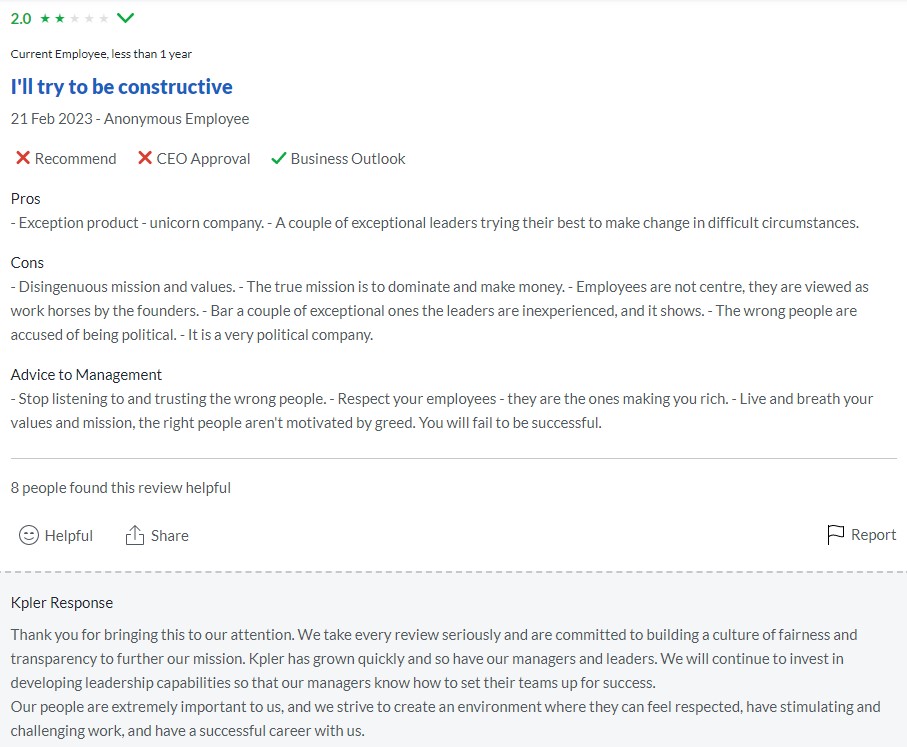907x747 pixels.
Task: Click the Report flag icon
Action: tap(836, 535)
